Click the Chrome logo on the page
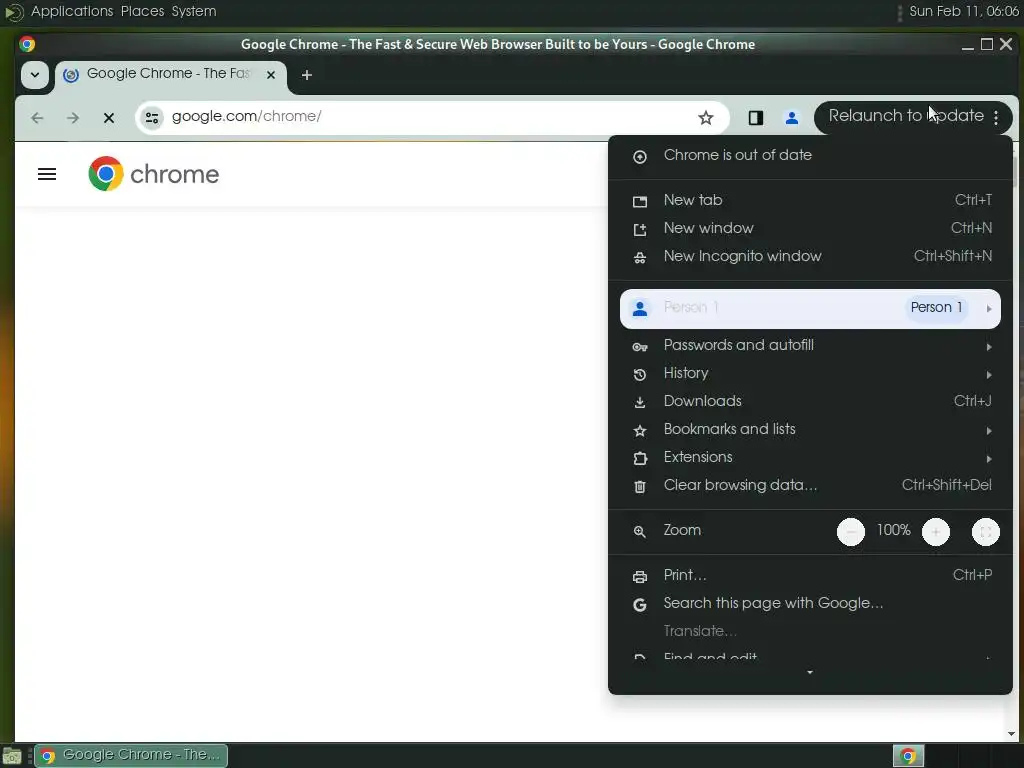This screenshot has width=1024, height=768. point(154,174)
